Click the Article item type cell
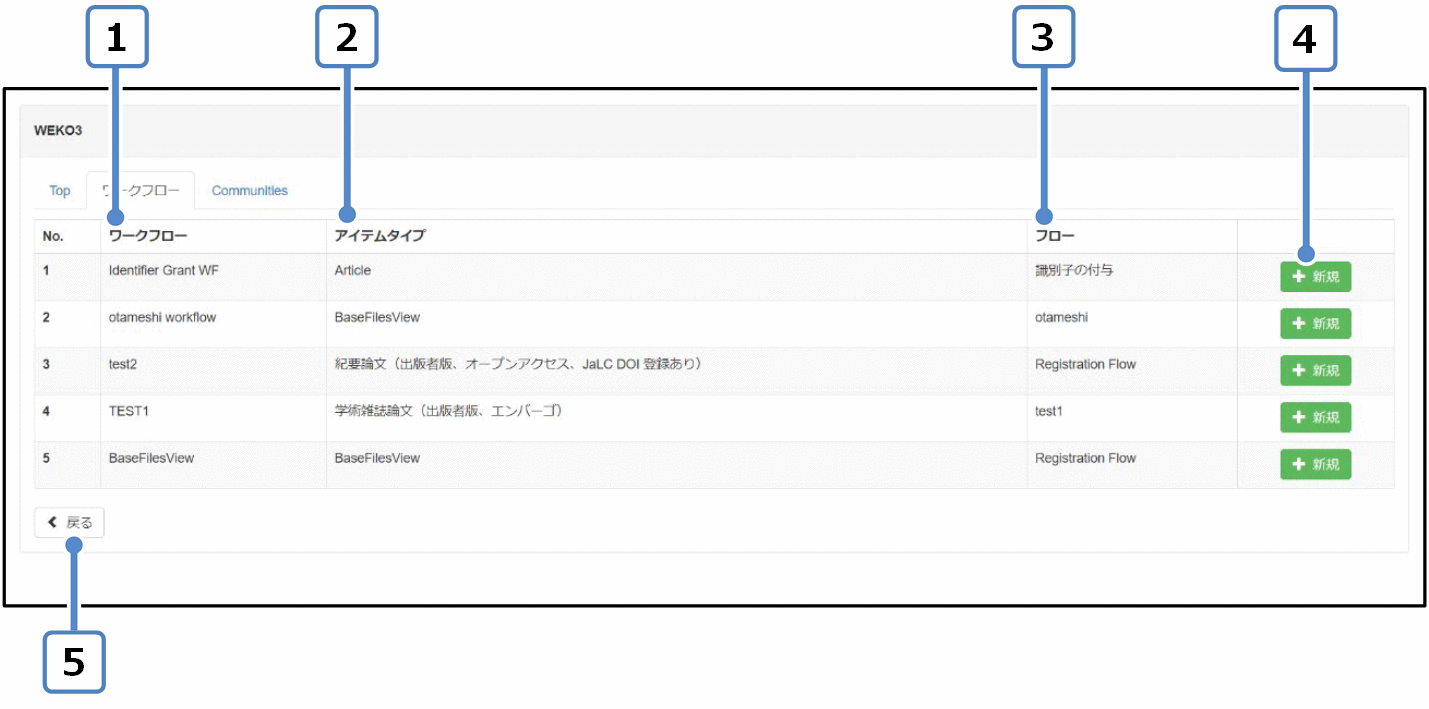 [x=353, y=270]
